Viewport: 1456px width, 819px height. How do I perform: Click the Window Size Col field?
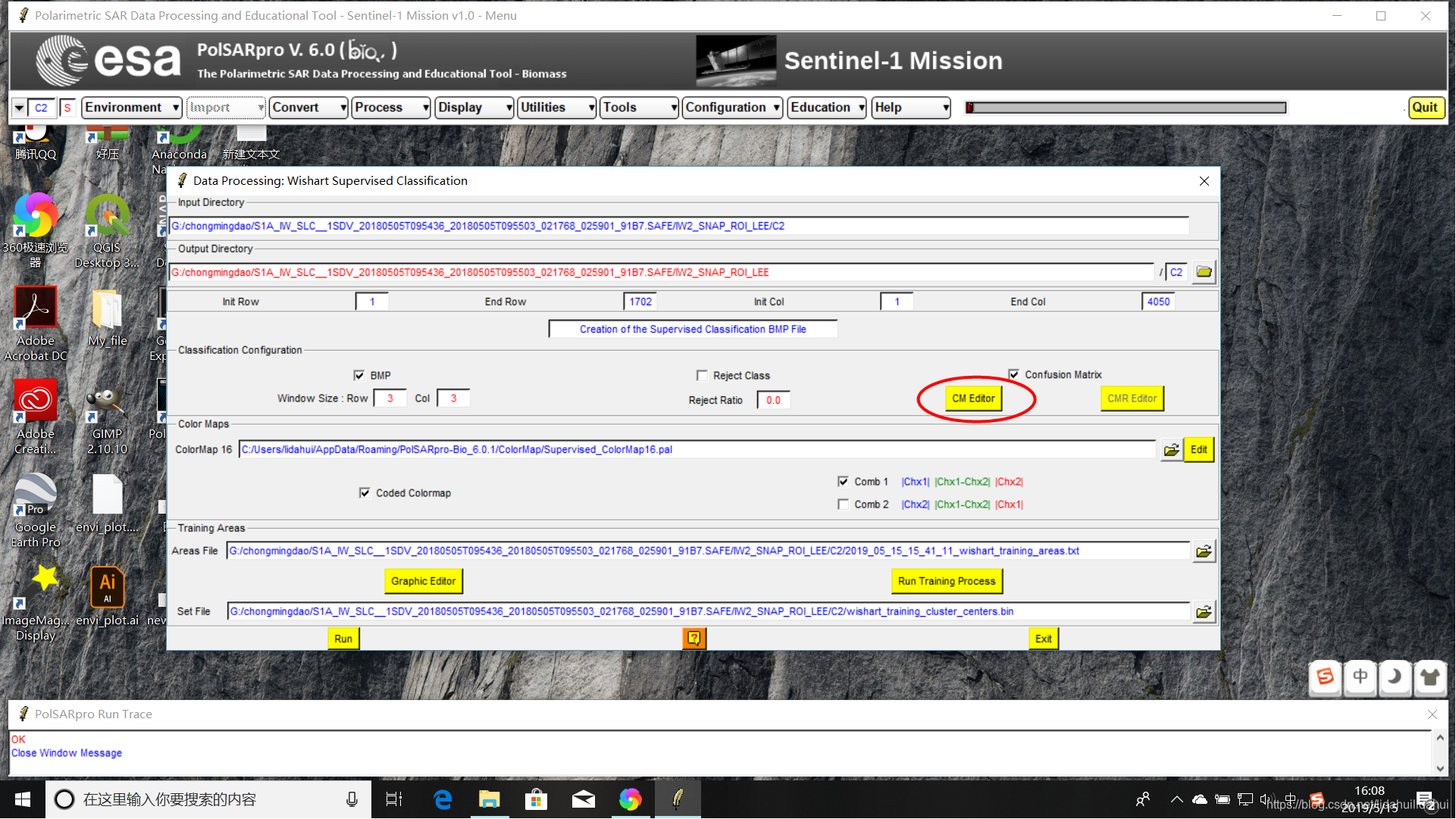click(453, 399)
